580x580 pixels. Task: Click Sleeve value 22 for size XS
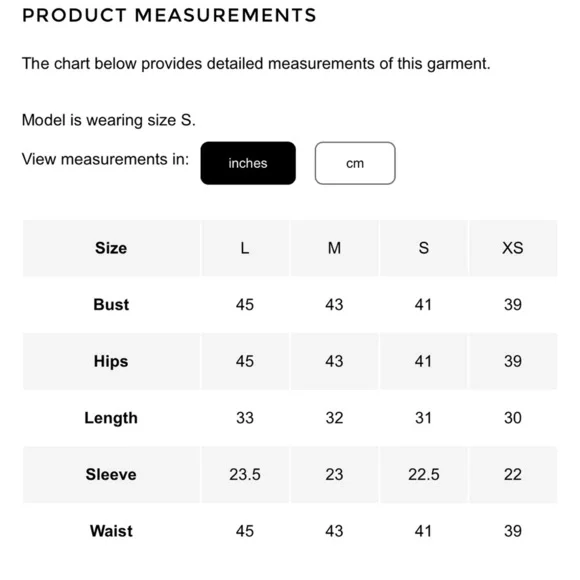[x=513, y=475]
